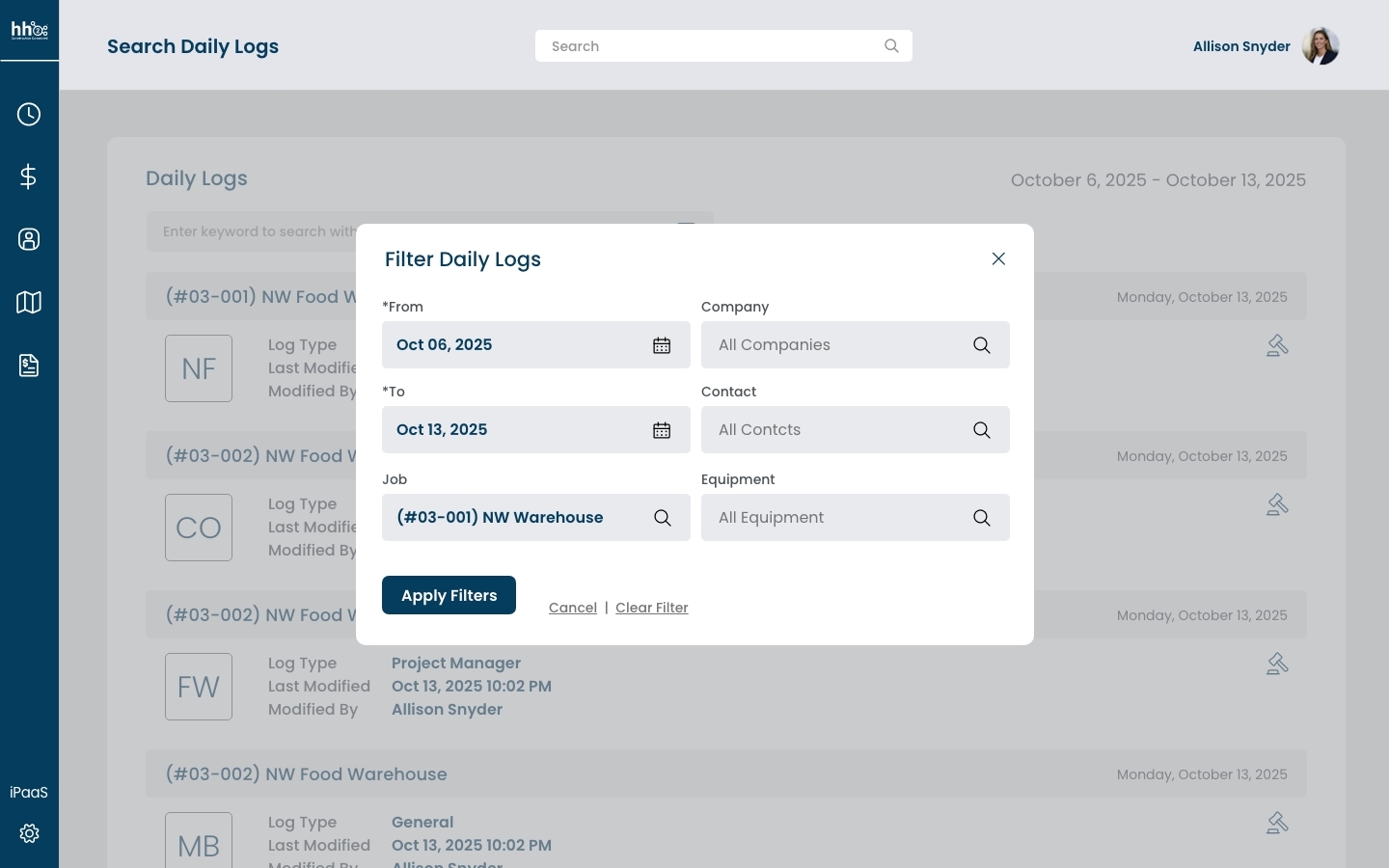Click the Apply Filters button
The image size is (1389, 868).
click(449, 595)
